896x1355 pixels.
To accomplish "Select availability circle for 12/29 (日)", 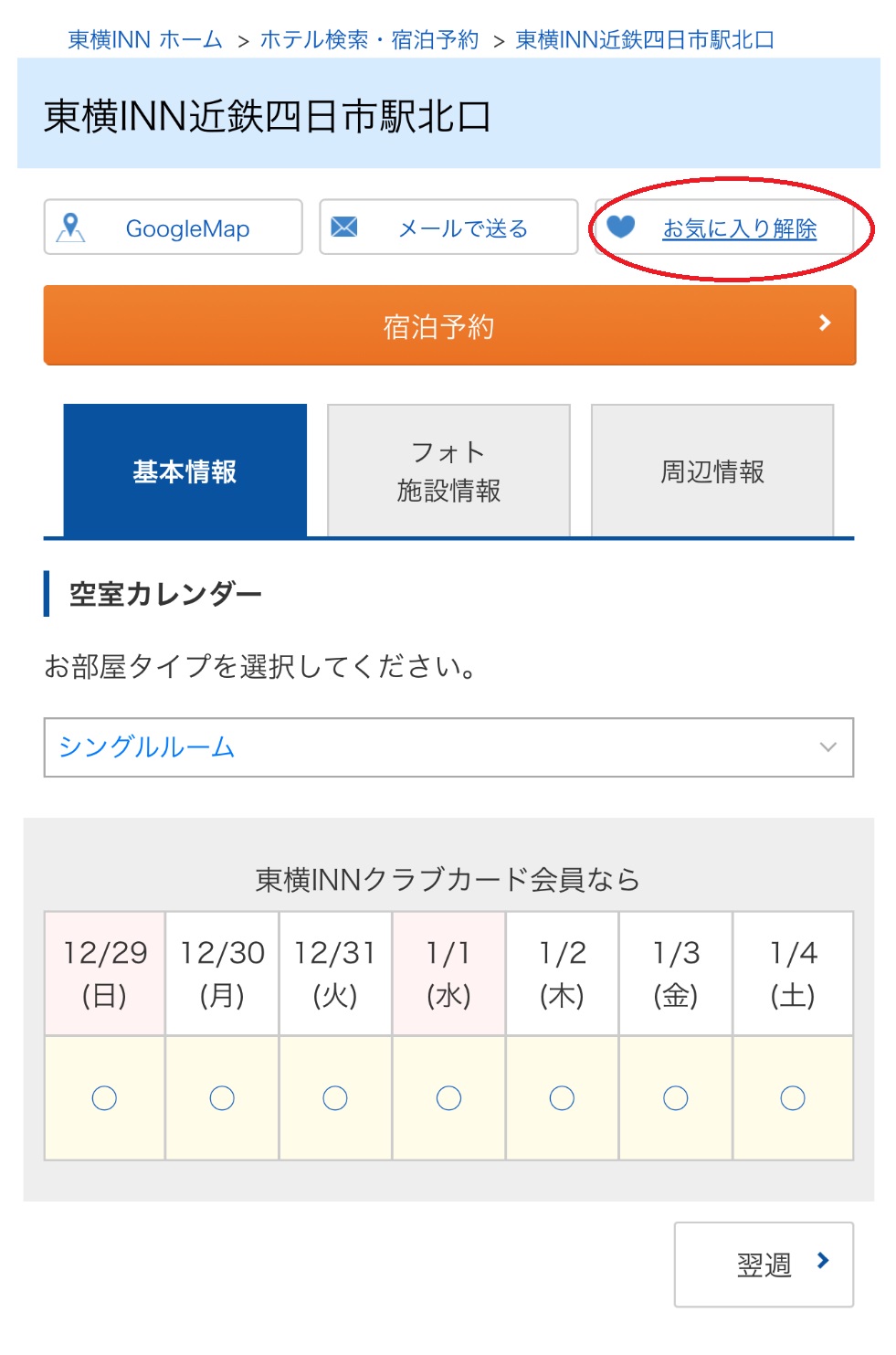I will point(104,1098).
